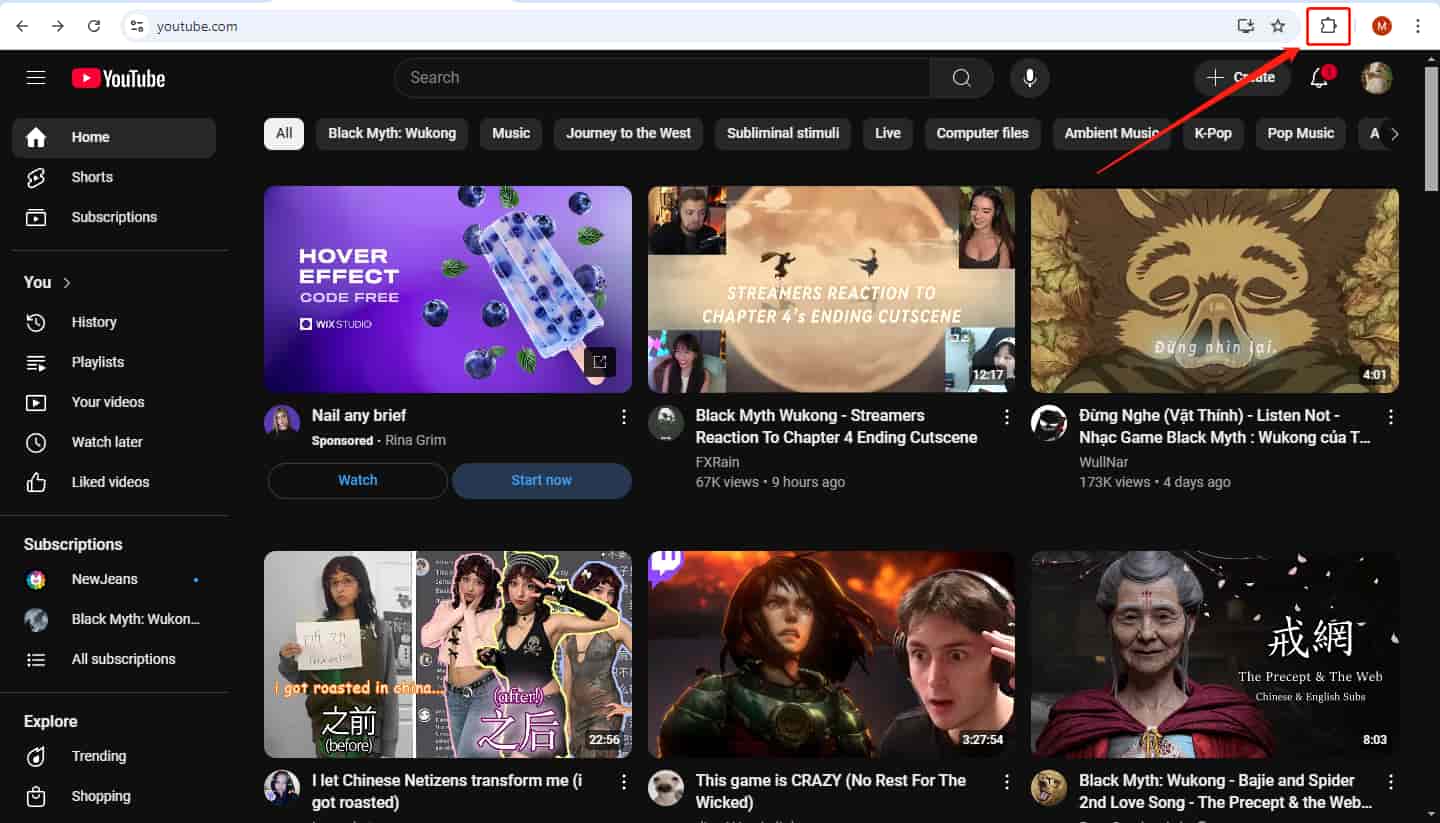1440x823 pixels.
Task: Open Watch later in the sidebar
Action: pyautogui.click(x=114, y=442)
